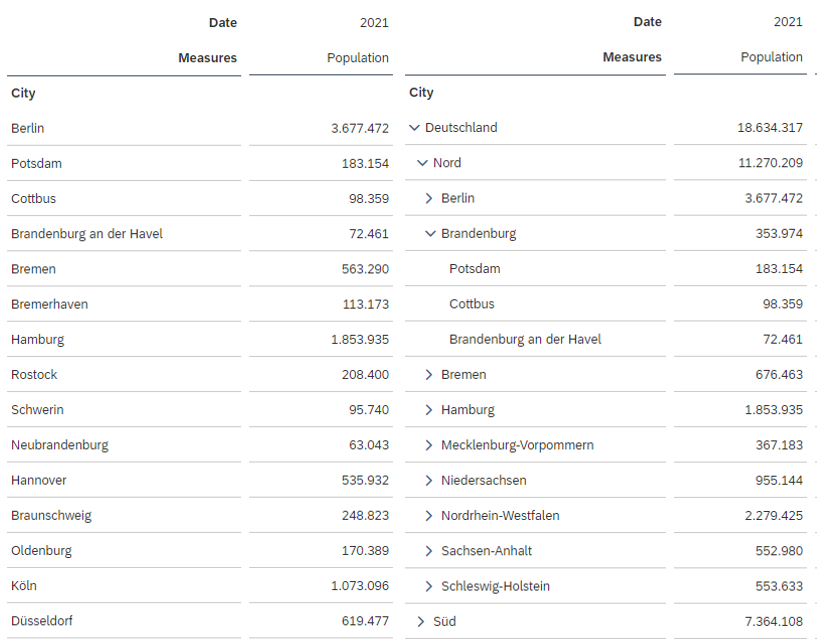Expand the Niedersachsen node
The width and height of the screenshot is (822, 642).
click(x=430, y=480)
